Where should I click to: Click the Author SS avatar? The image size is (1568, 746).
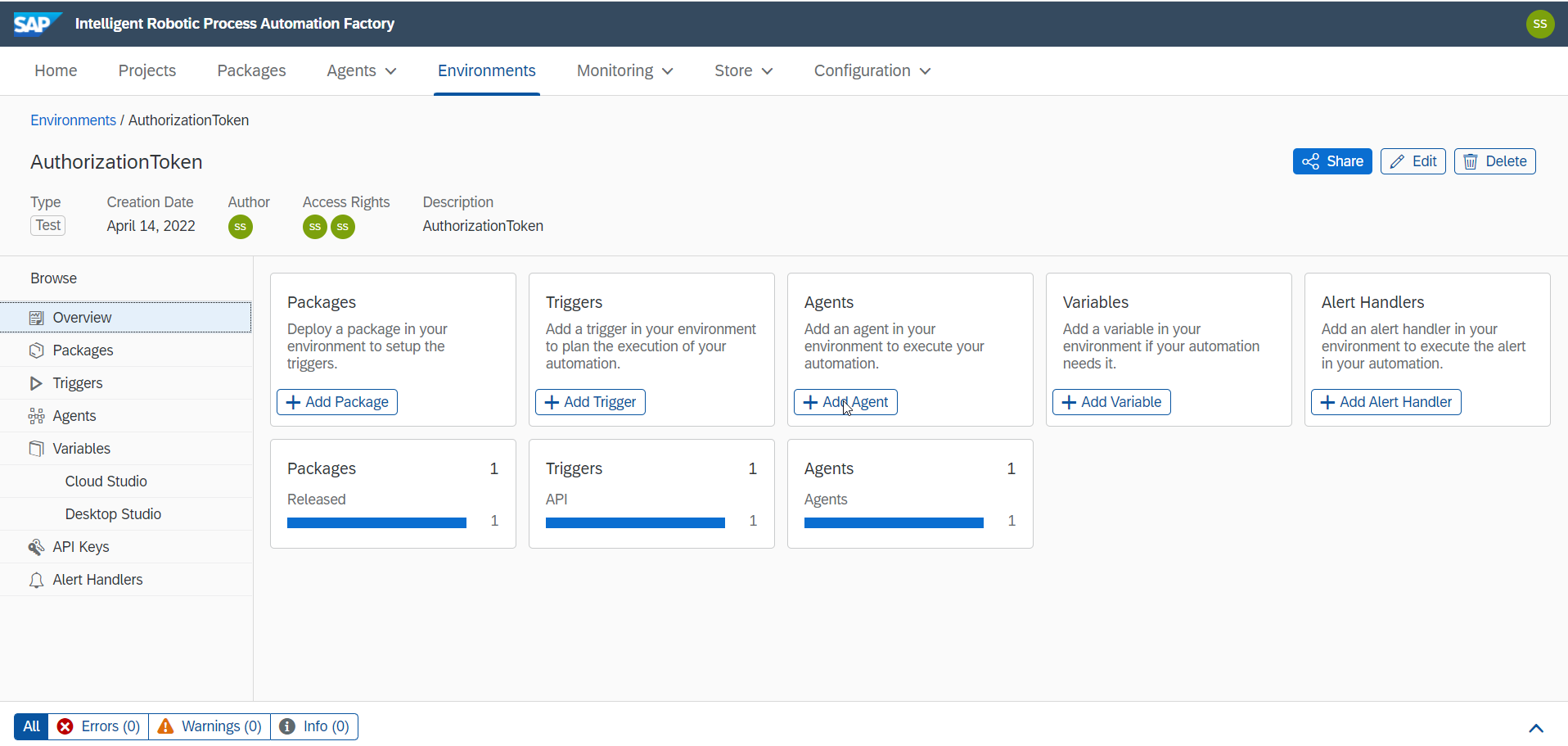[240, 227]
